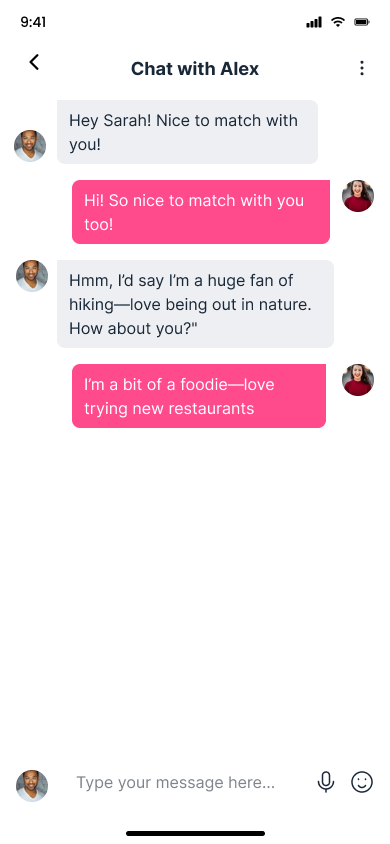
Task: Tap Sarah's avatar beside the 'Hi! So nice' message
Action: tap(358, 196)
